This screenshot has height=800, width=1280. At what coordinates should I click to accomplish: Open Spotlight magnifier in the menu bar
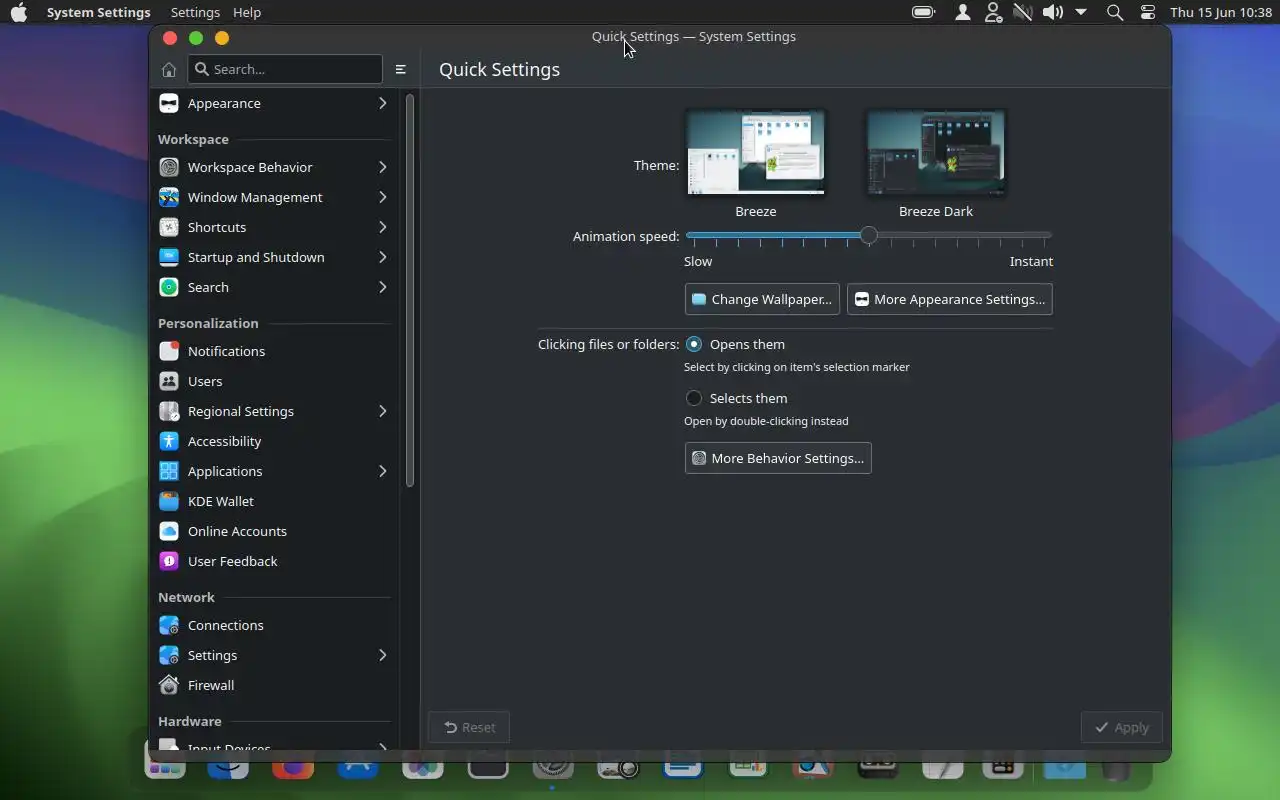coord(1115,12)
